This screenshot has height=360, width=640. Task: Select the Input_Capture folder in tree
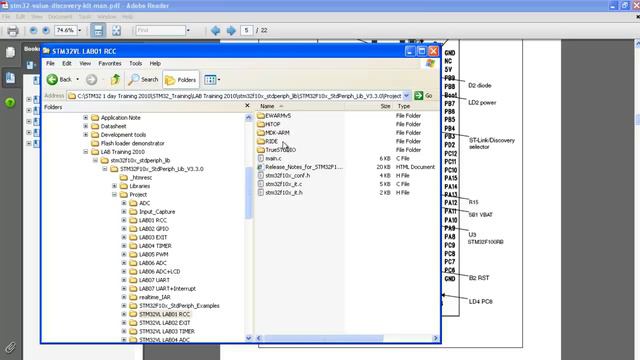tap(153, 212)
